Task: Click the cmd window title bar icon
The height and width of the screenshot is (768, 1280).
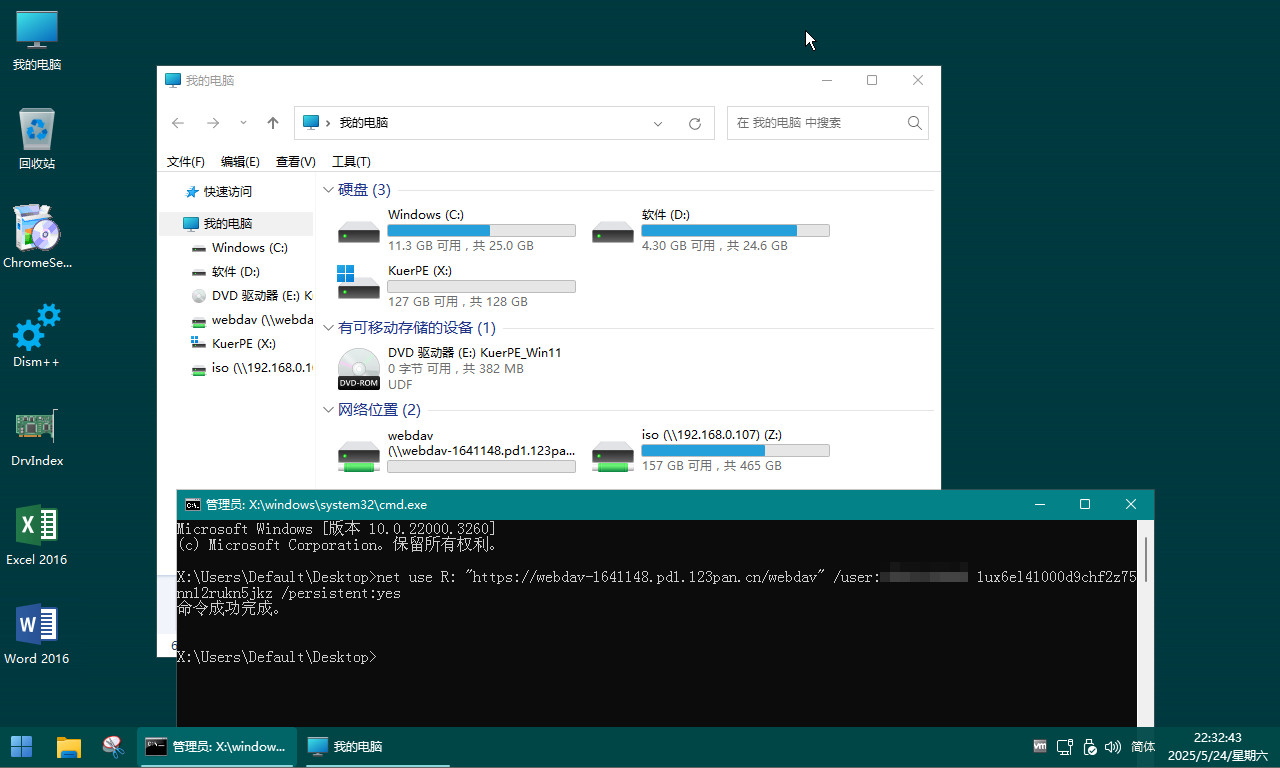Action: [x=193, y=505]
